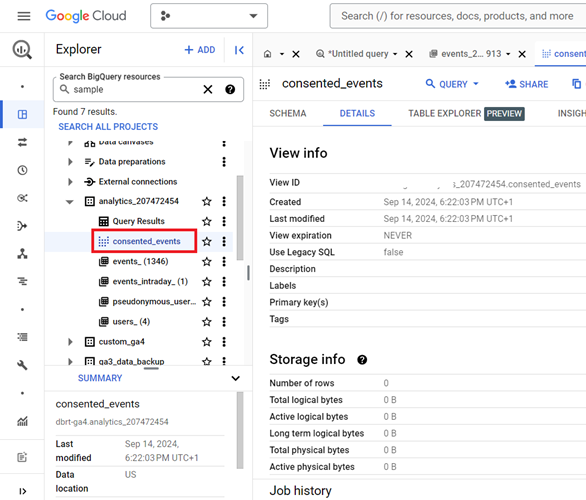The image size is (586, 500).
Task: Star the users_ (4) table
Action: [x=207, y=322]
